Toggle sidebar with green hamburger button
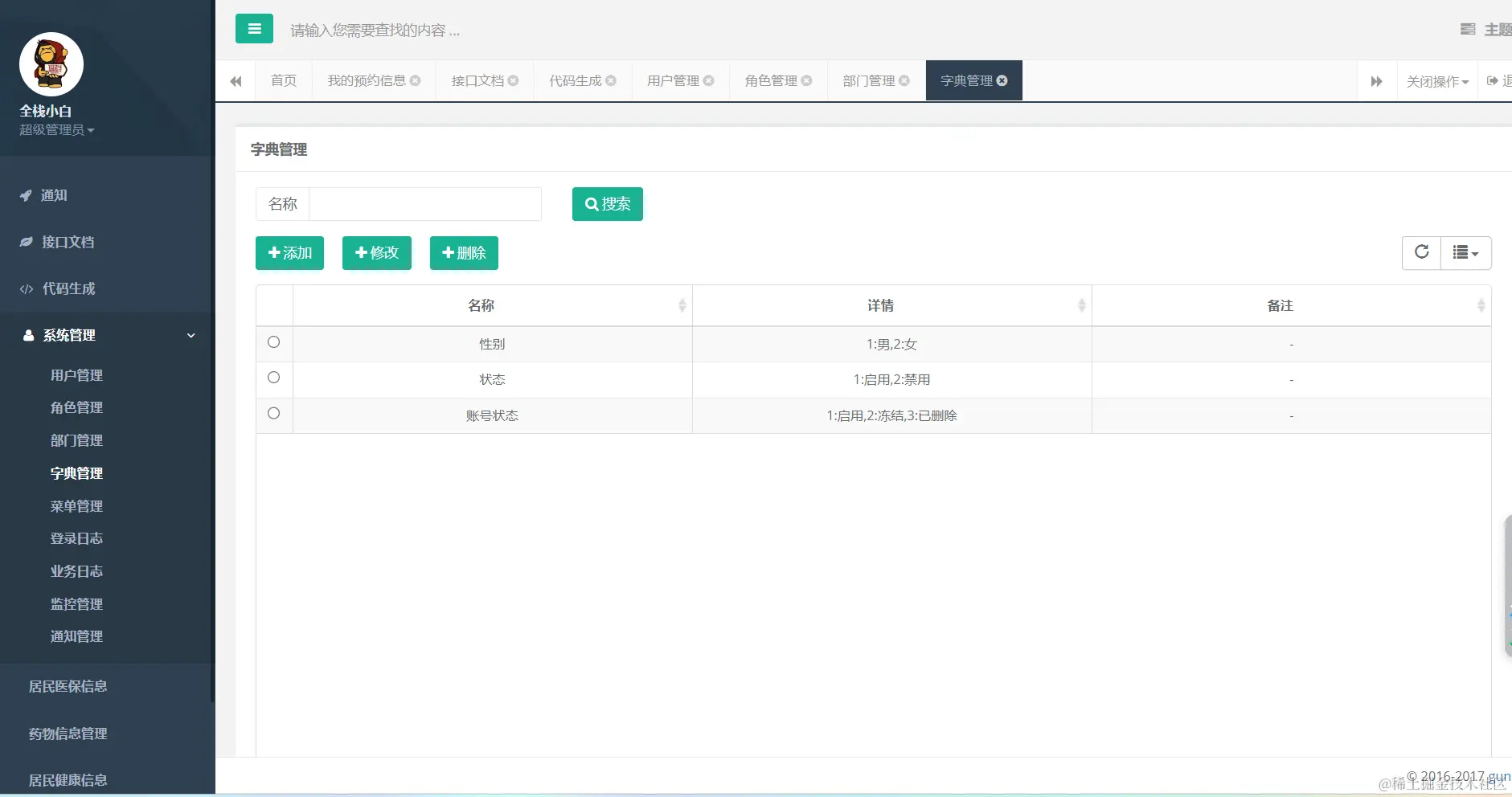 (x=254, y=29)
